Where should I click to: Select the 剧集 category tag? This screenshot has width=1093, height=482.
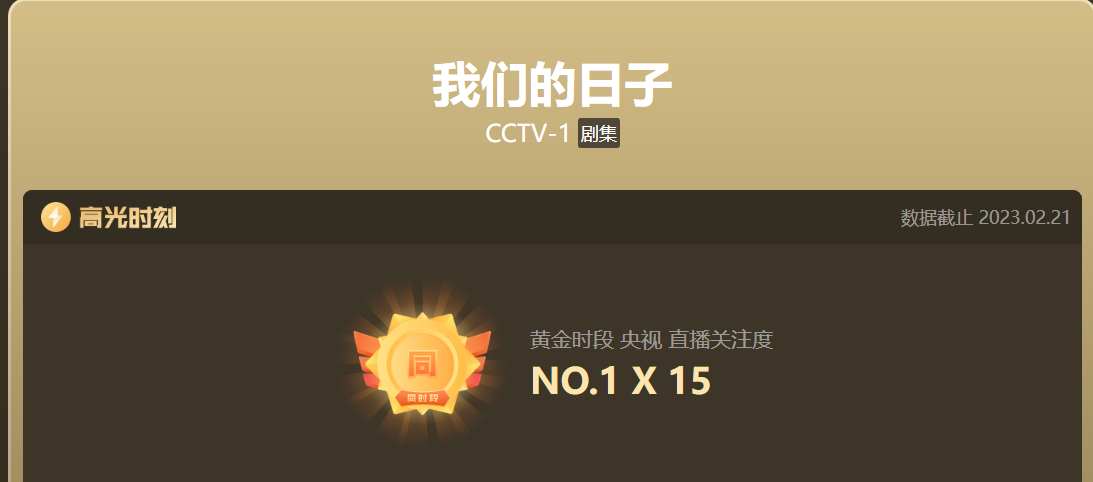(x=599, y=133)
